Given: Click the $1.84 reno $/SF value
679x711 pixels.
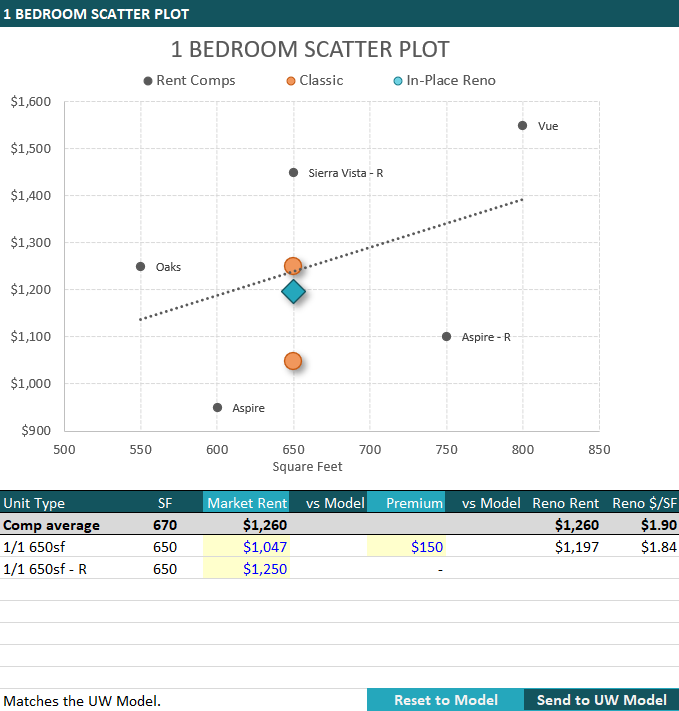Looking at the screenshot, I should point(659,547).
